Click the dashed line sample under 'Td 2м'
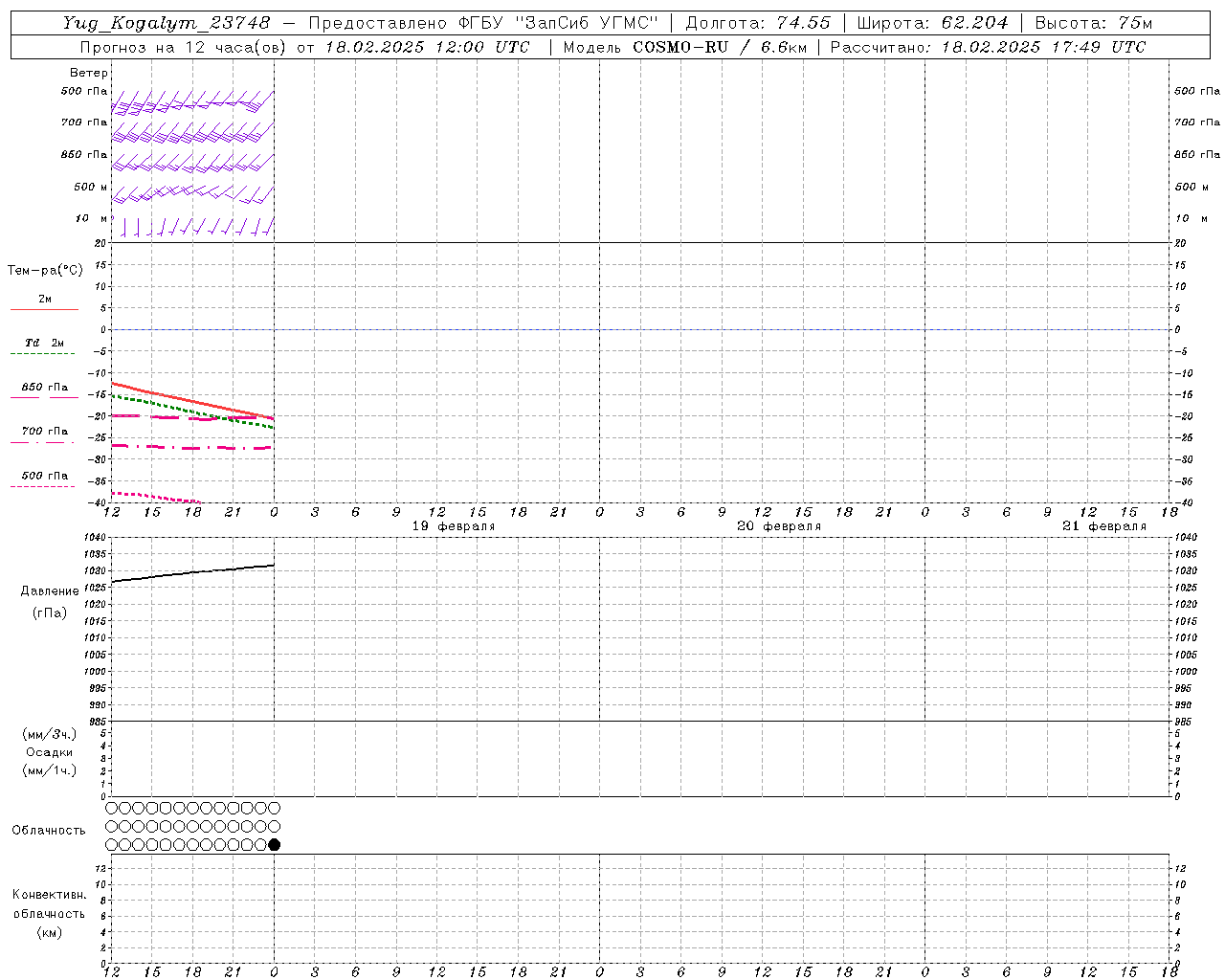 [x=42, y=353]
